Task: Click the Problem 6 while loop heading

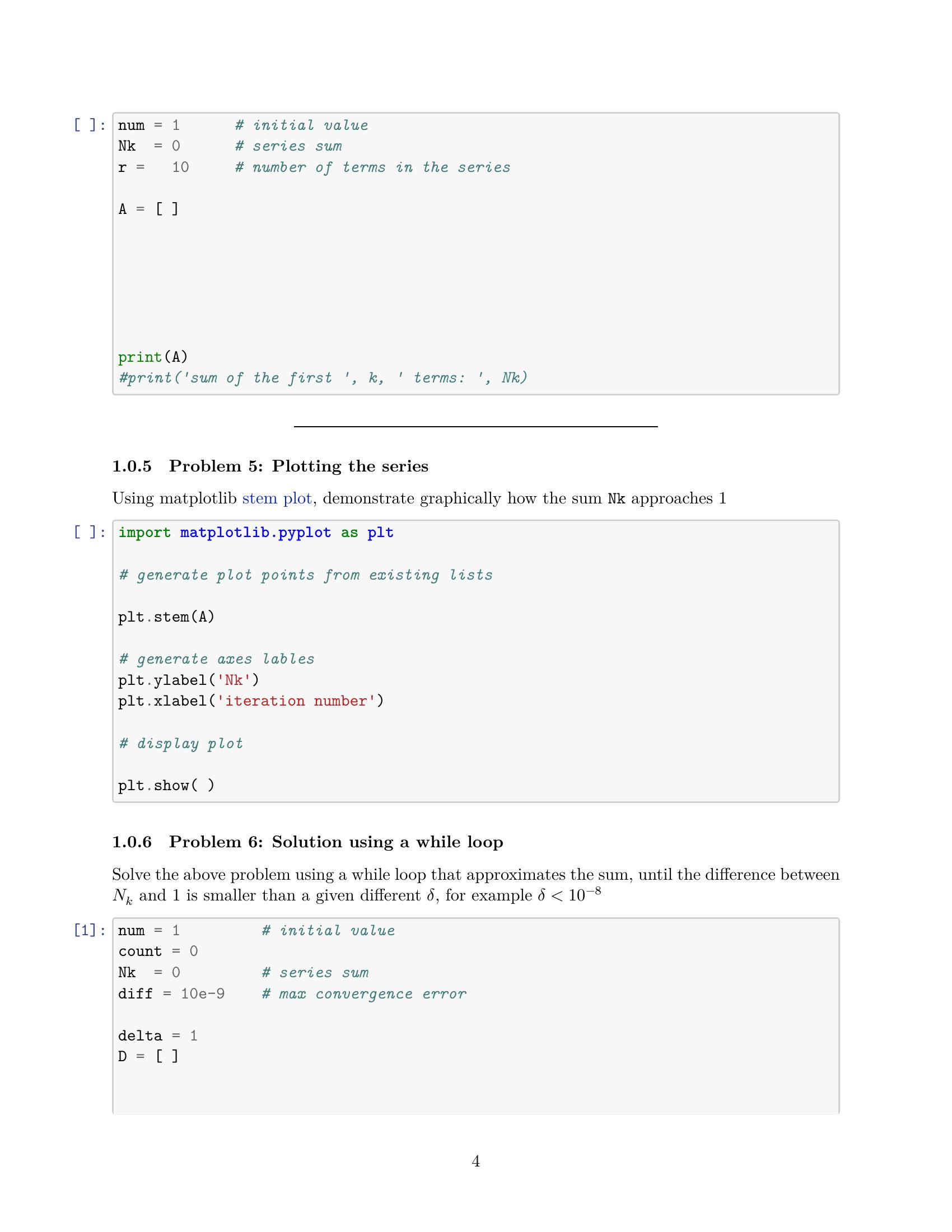Action: (307, 842)
